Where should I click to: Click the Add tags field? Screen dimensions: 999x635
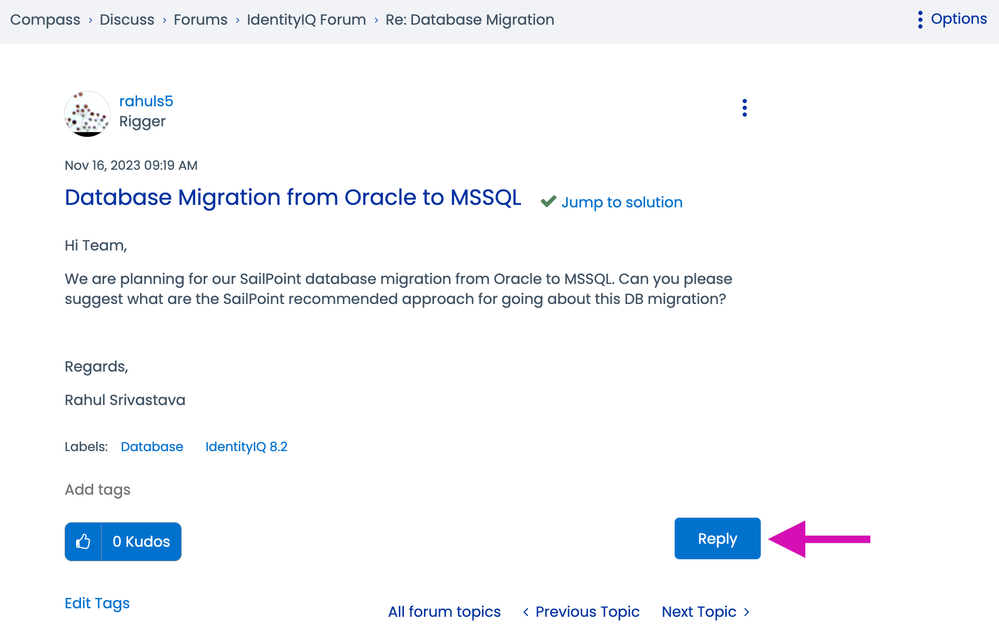pos(98,490)
